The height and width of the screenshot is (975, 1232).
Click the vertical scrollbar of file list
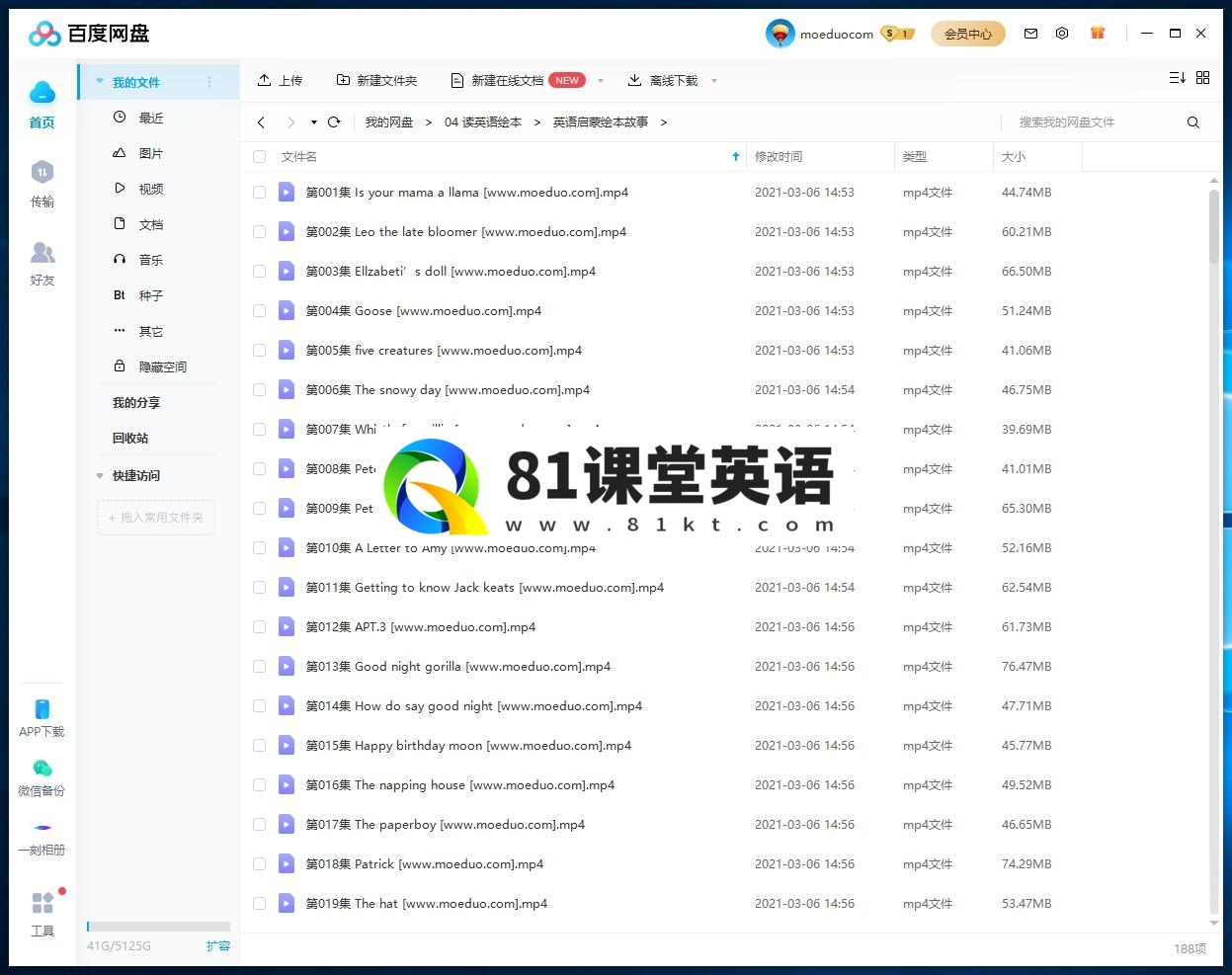coord(1214,227)
